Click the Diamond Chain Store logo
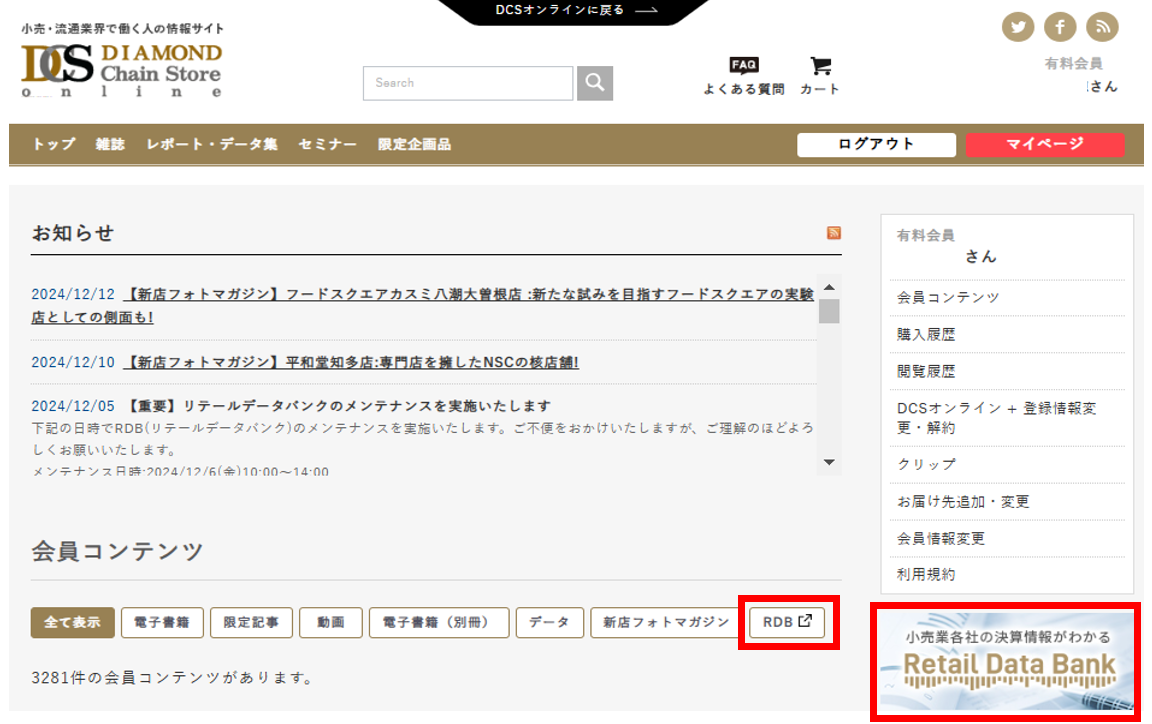 [x=122, y=69]
